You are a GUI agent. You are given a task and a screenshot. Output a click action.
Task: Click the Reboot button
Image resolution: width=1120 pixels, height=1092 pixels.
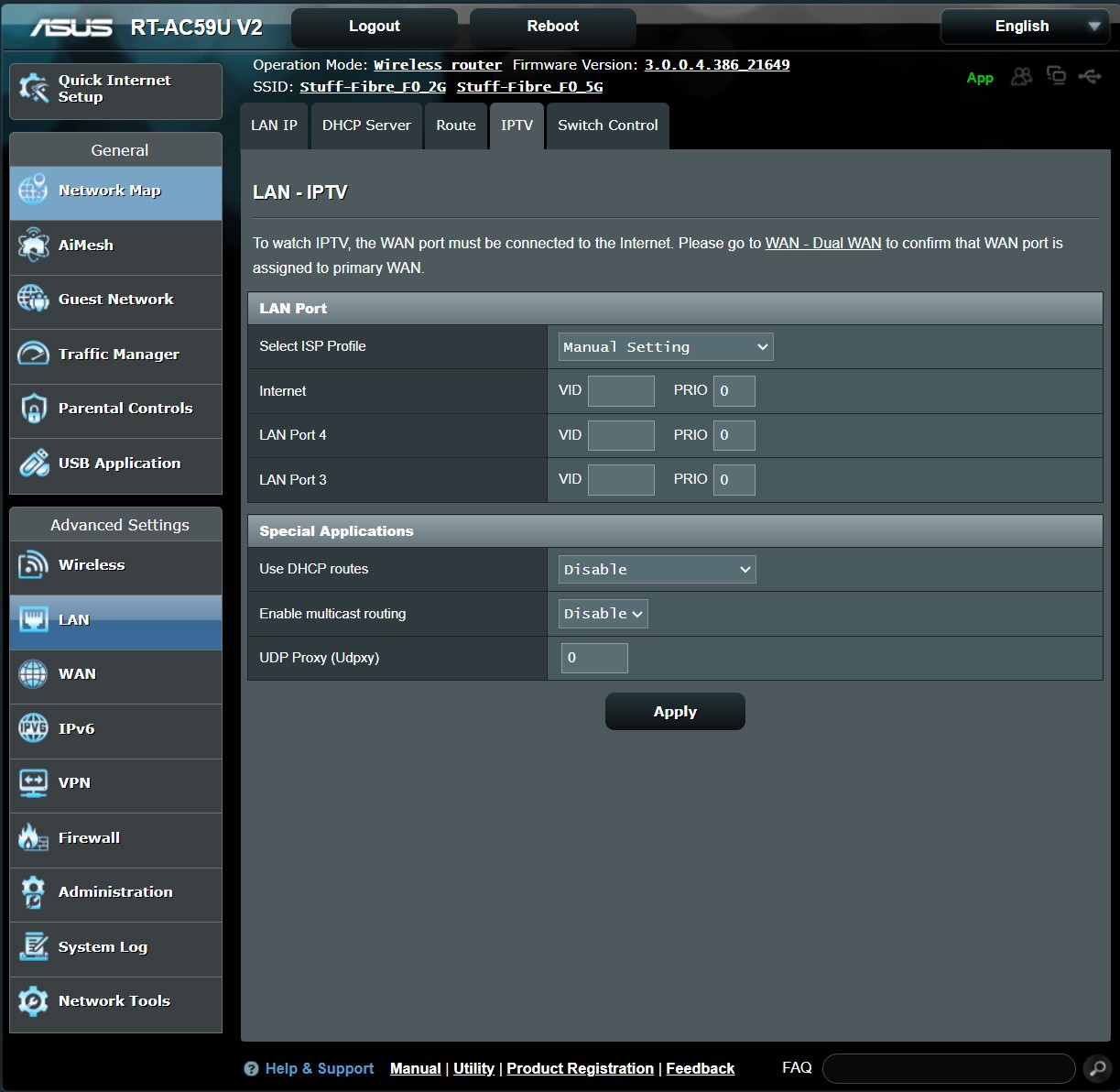pos(553,27)
